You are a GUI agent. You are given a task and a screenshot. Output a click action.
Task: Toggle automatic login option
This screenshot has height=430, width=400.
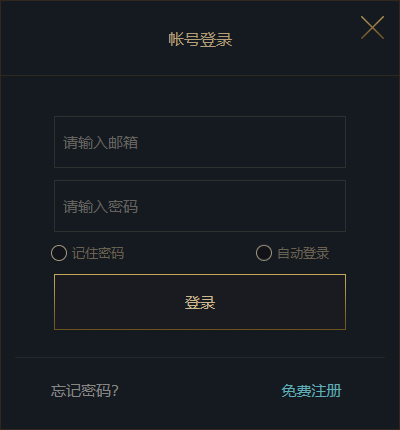tap(264, 253)
